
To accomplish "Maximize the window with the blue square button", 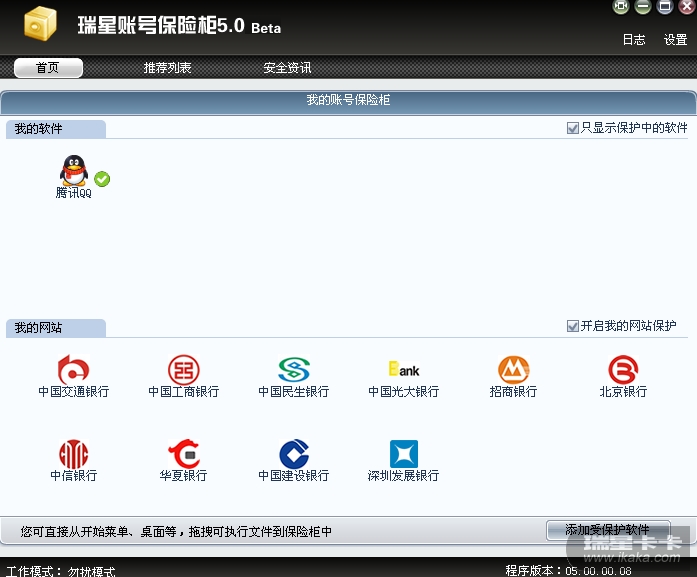I will (665, 6).
